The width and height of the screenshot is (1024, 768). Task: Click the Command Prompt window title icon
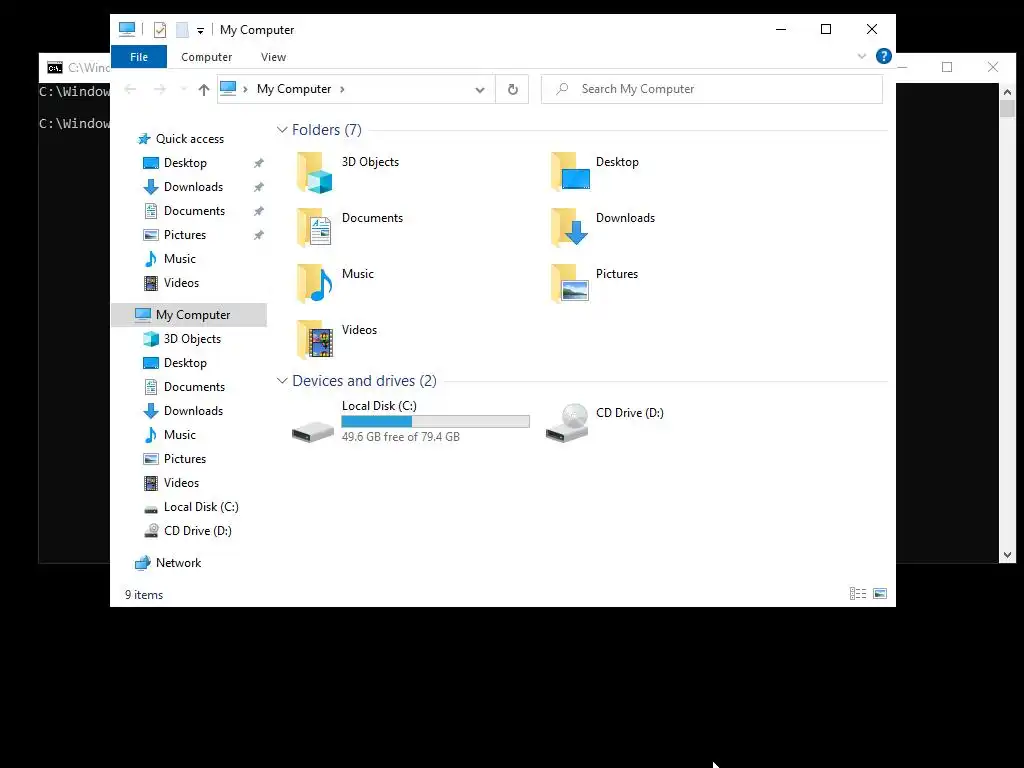coord(55,68)
